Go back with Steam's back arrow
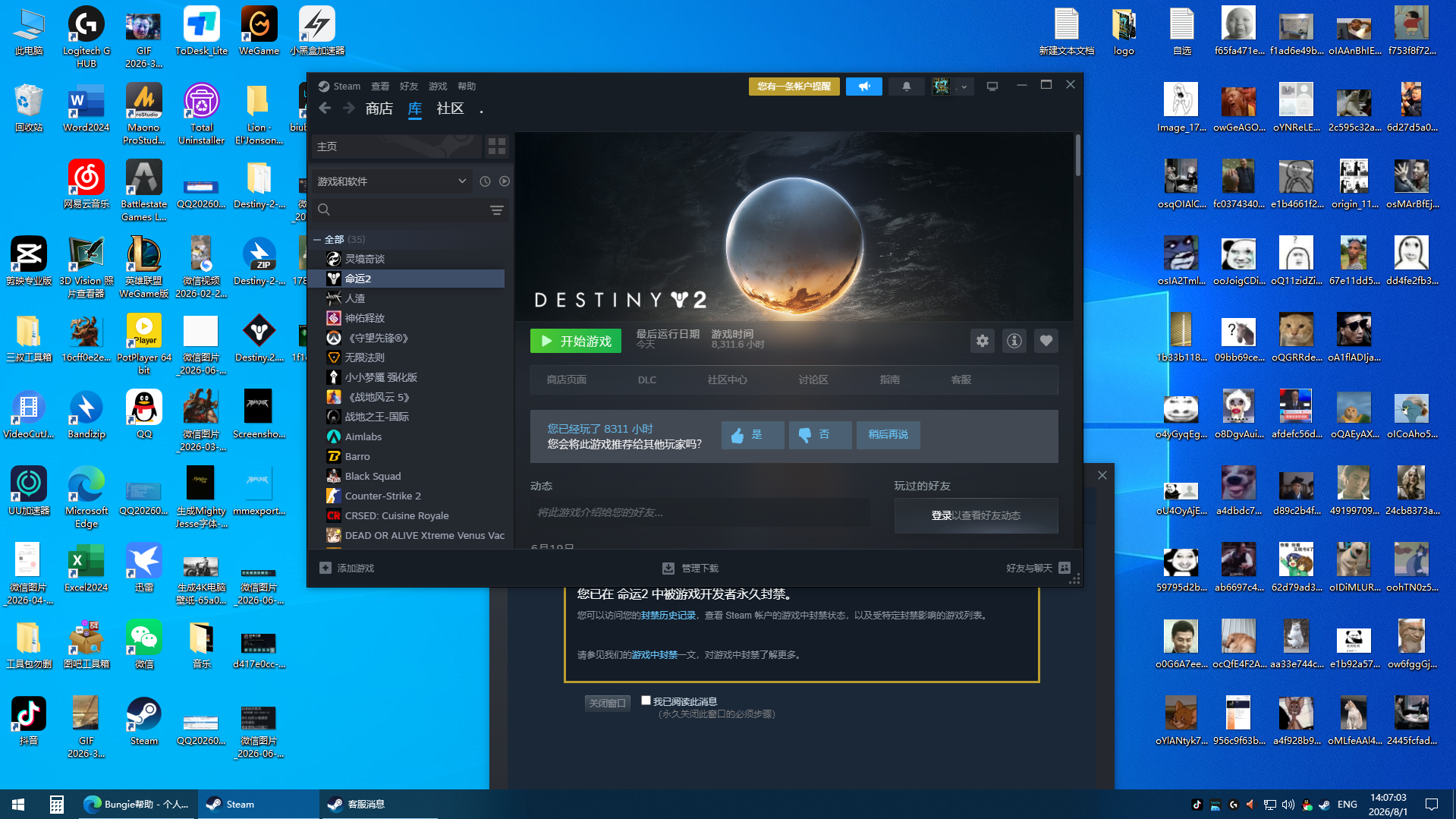This screenshot has width=1456, height=819. pos(325,109)
